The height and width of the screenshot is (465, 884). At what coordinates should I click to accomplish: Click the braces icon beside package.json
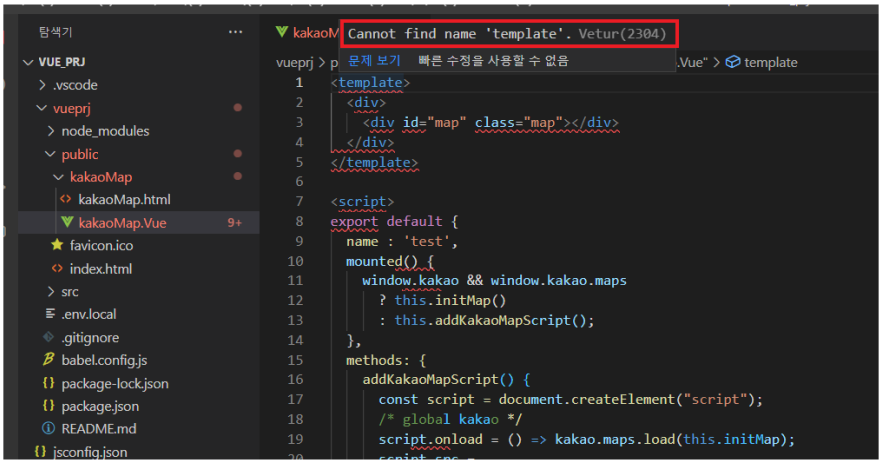(x=48, y=406)
